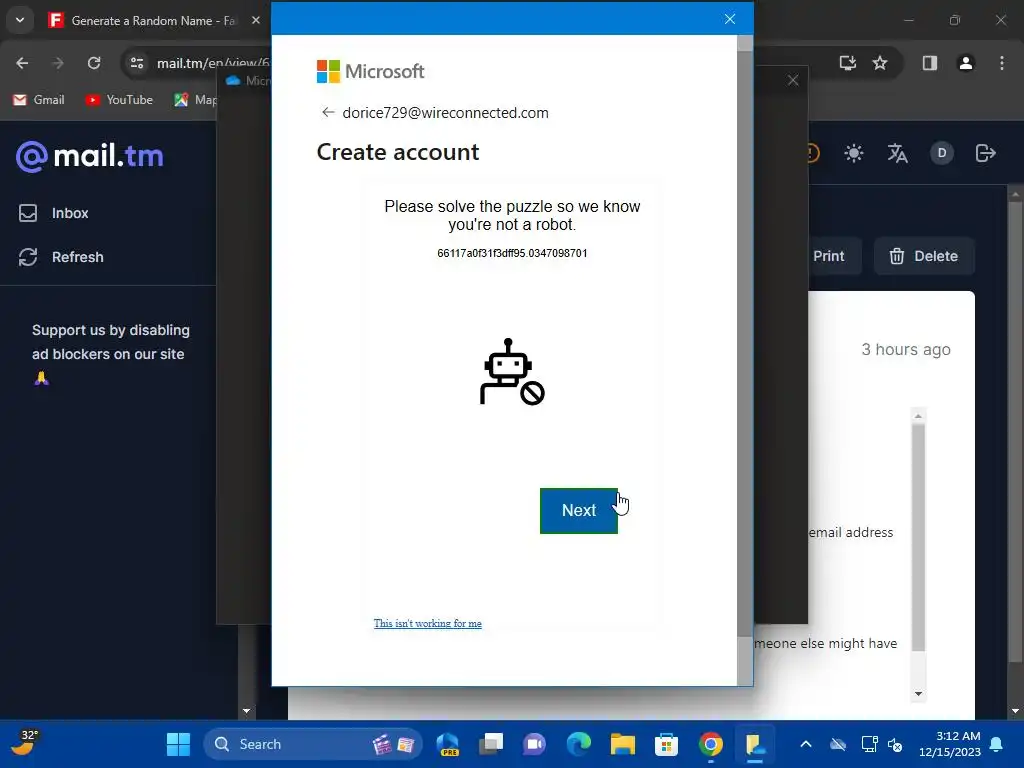Refresh the mail.tm mailbox
The image size is (1024, 768).
(61, 257)
